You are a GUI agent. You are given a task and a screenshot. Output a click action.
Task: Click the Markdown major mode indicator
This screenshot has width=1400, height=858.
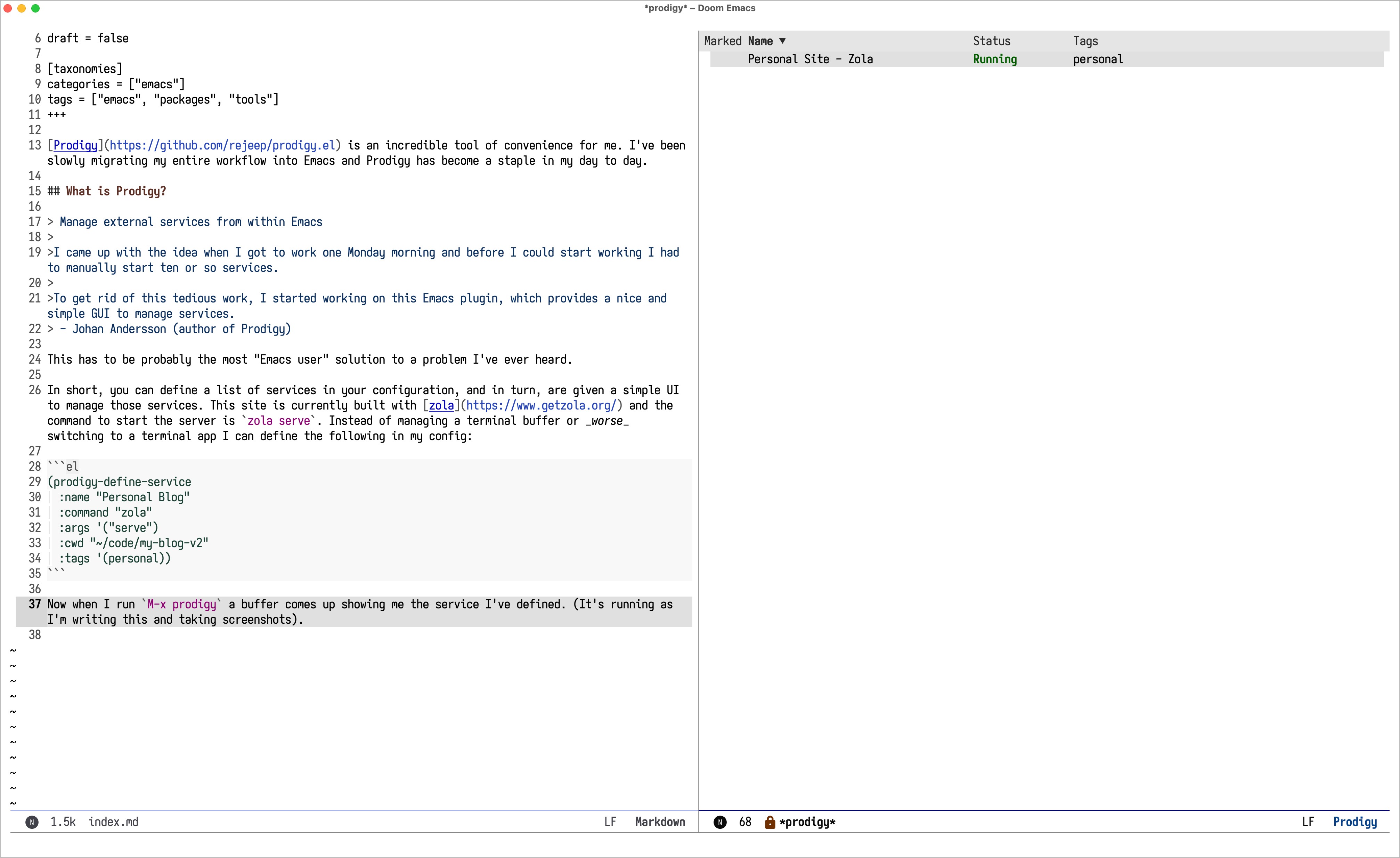660,822
